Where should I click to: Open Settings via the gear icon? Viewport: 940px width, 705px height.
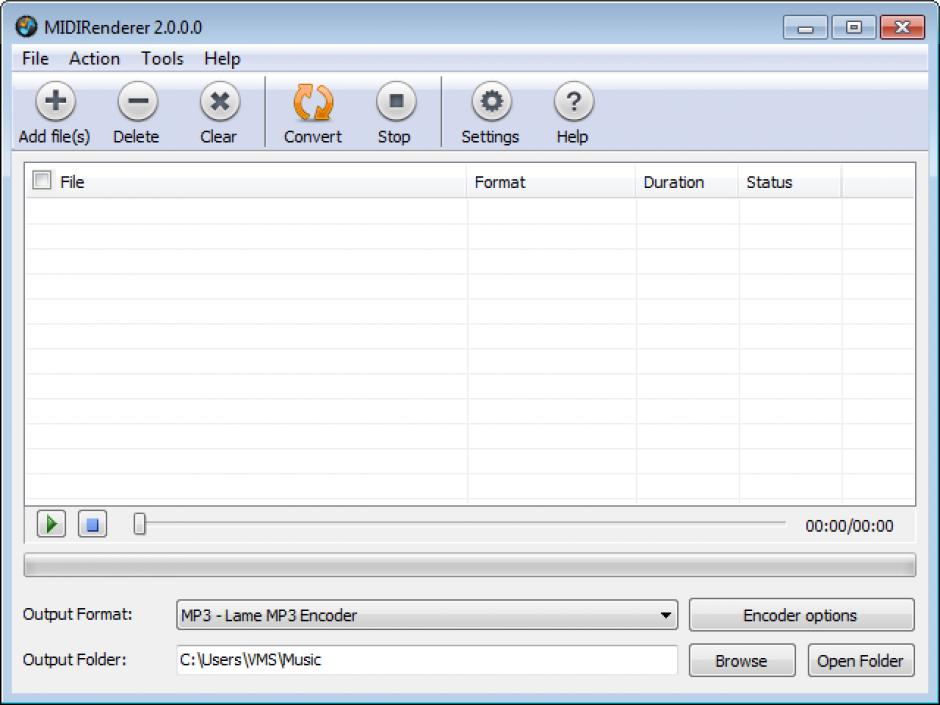pyautogui.click(x=490, y=102)
